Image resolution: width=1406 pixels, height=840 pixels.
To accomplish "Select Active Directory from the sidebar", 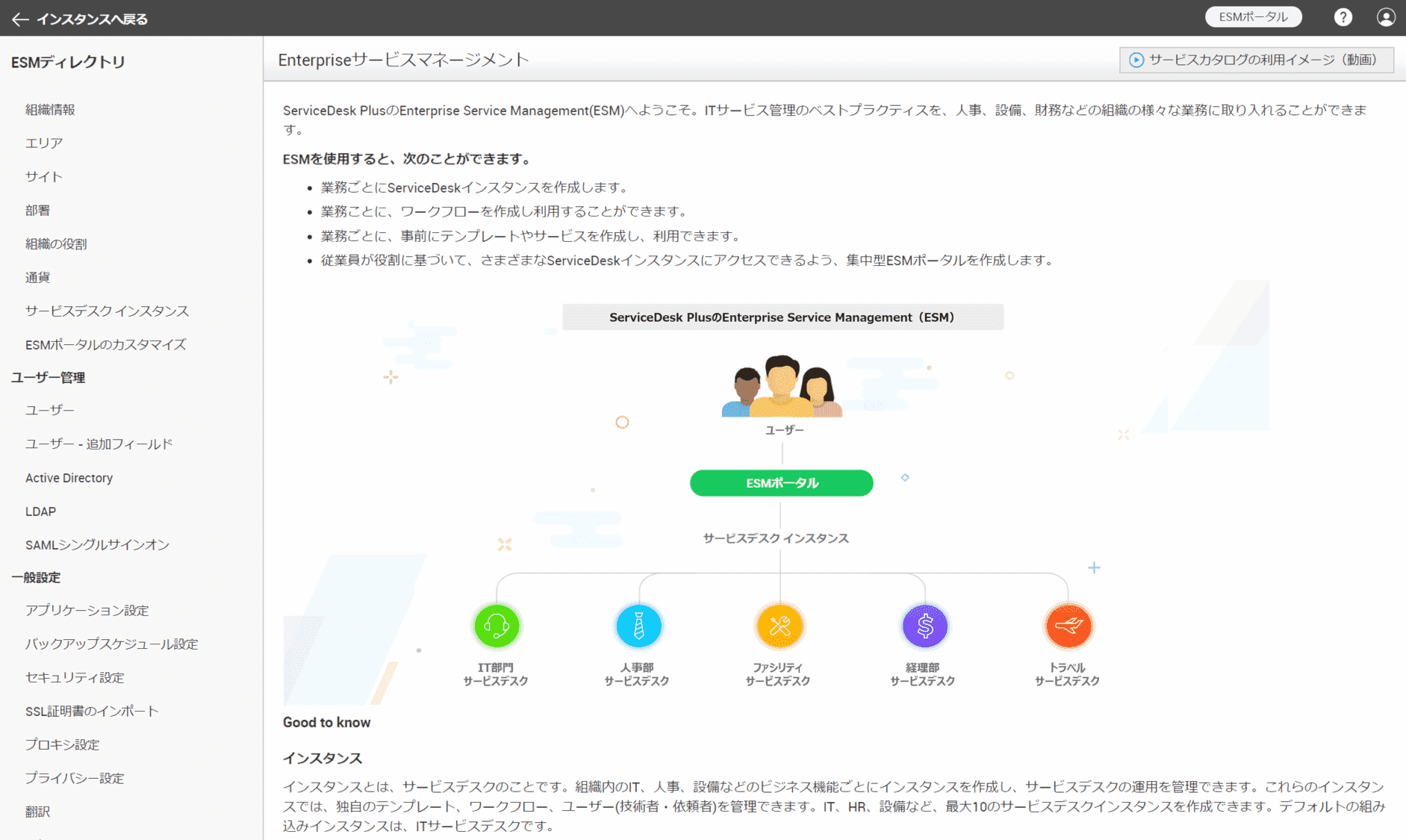I will click(x=69, y=477).
